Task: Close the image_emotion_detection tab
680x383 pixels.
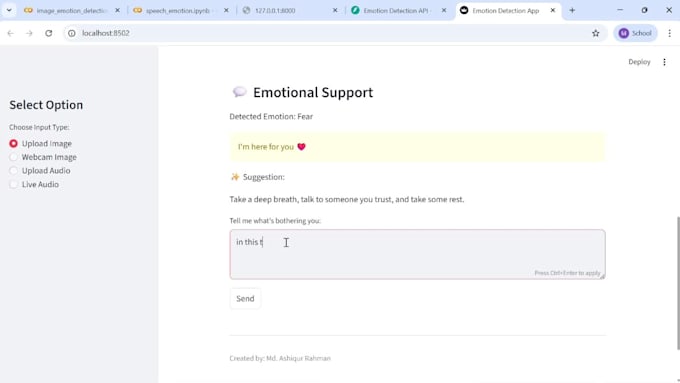Action: [117, 10]
